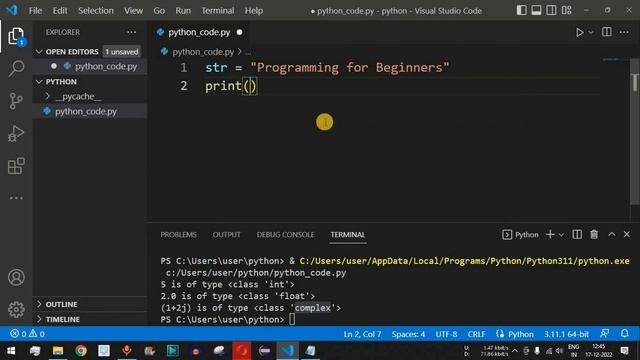Click breadcrumb ellipsis after python_code.py

[248, 52]
